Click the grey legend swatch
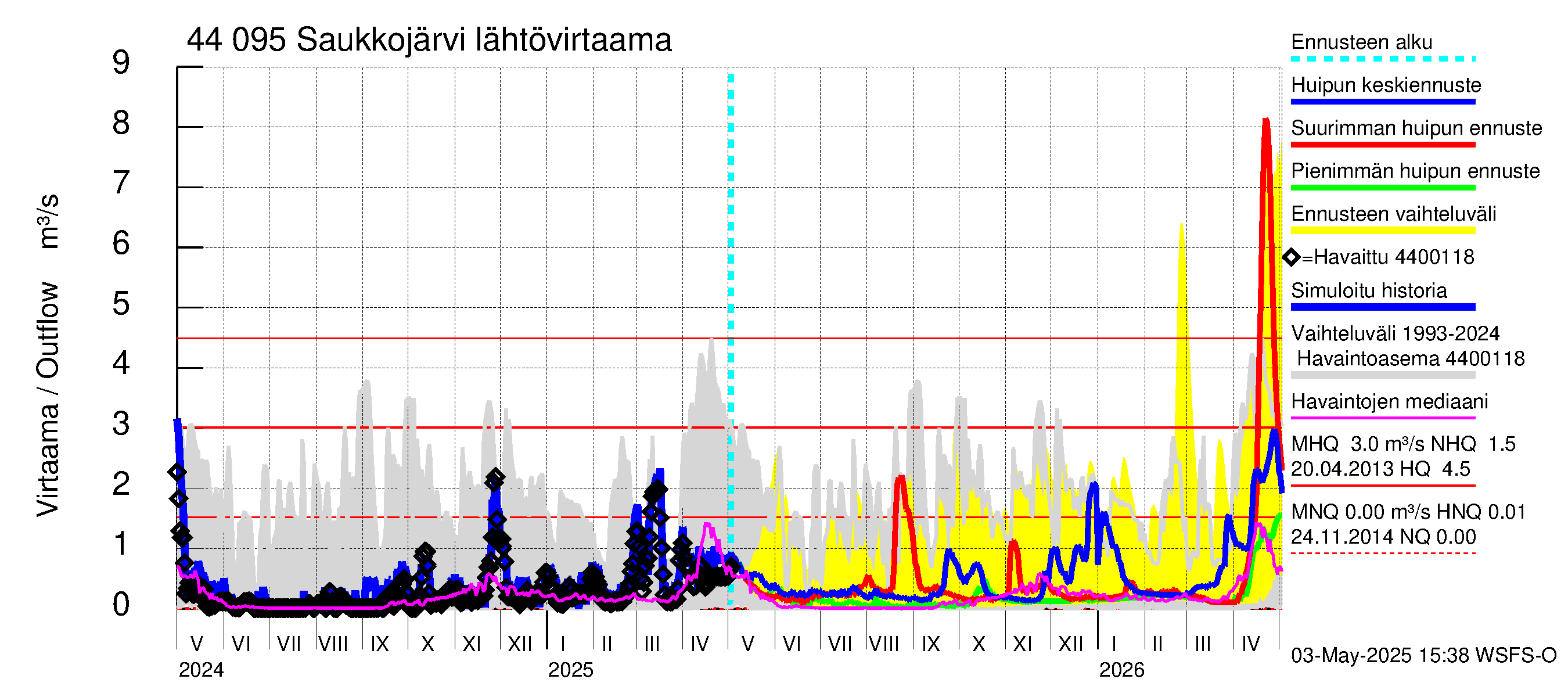The width and height of the screenshot is (1568, 697). 1383,376
